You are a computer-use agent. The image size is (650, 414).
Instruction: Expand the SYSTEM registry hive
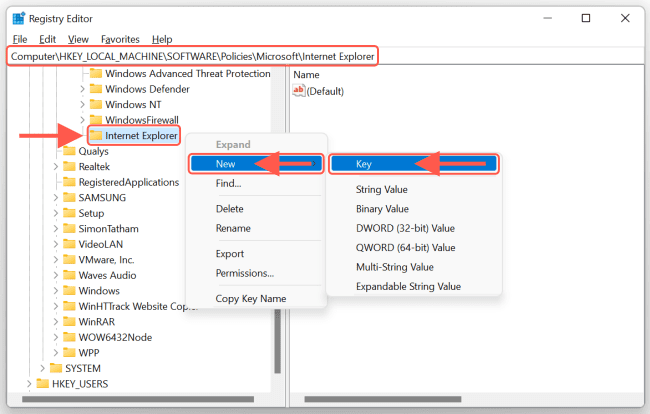click(42, 368)
